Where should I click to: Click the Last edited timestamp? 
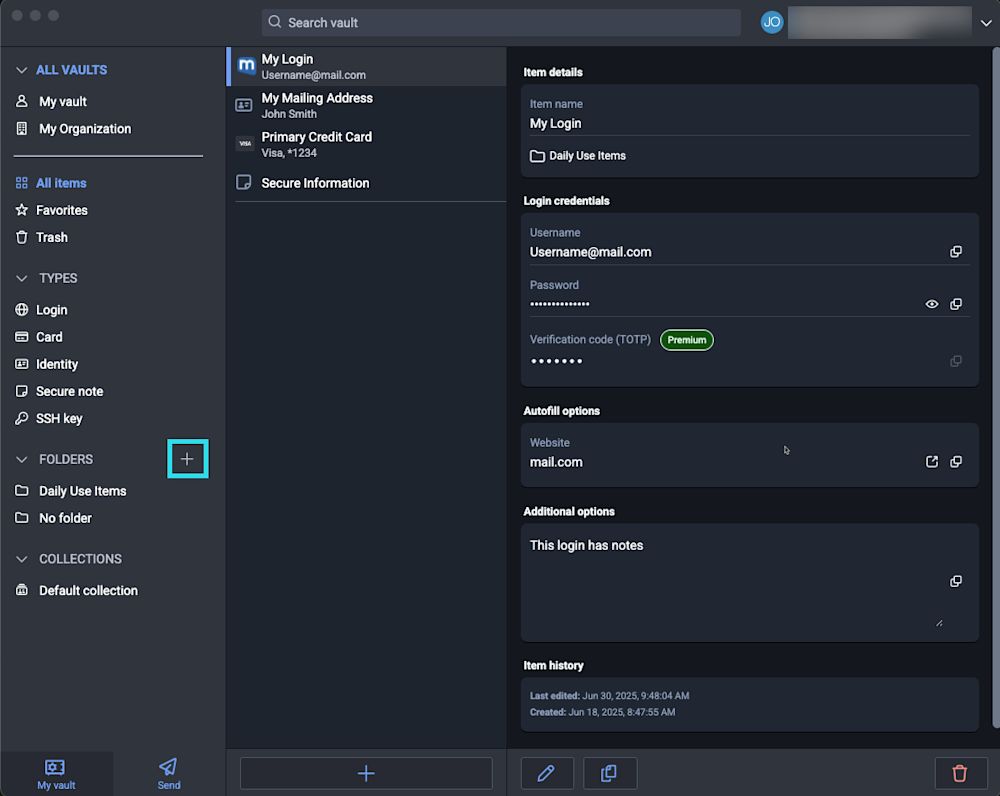pos(609,695)
